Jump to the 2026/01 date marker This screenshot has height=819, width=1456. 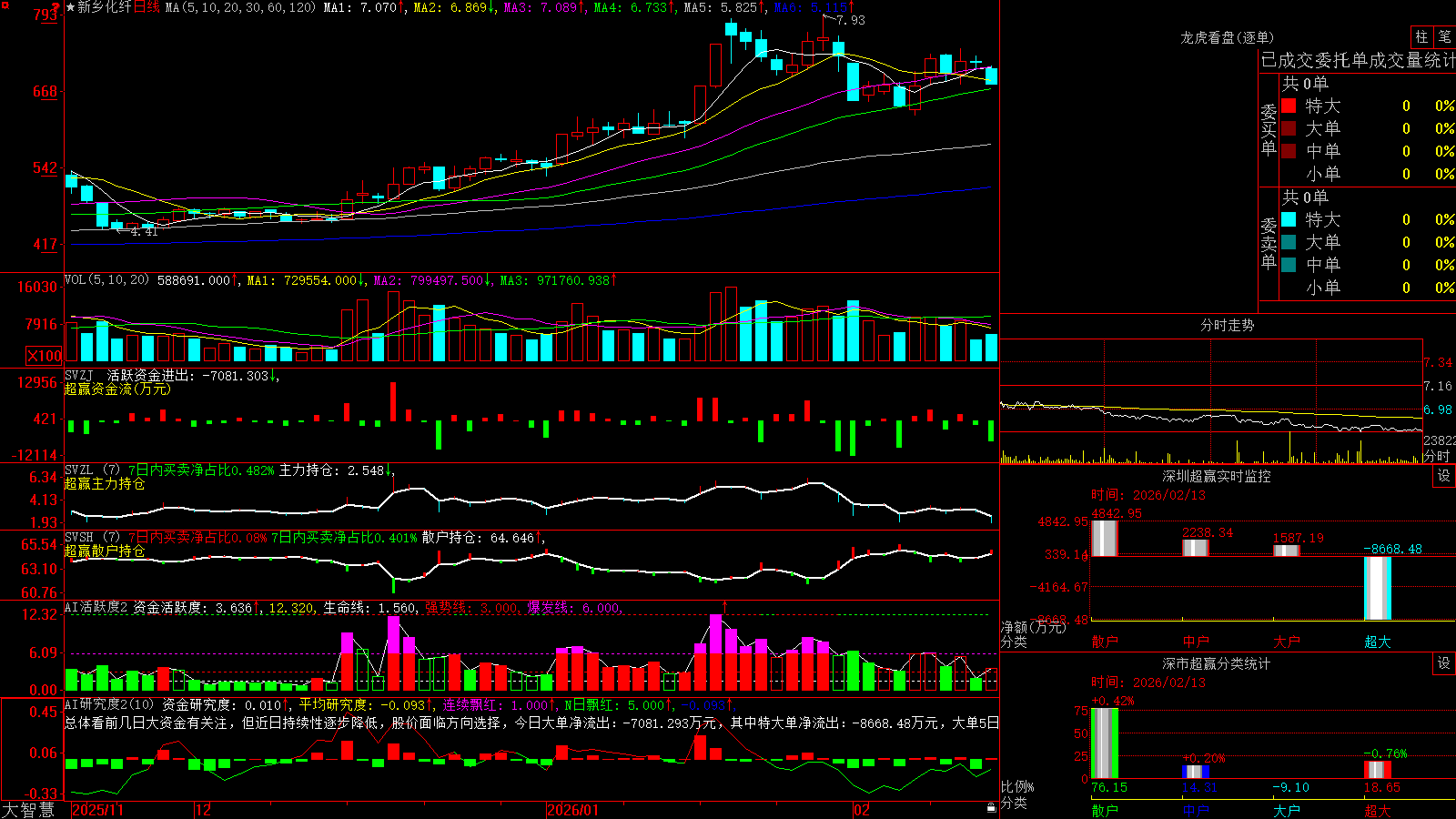[x=573, y=810]
